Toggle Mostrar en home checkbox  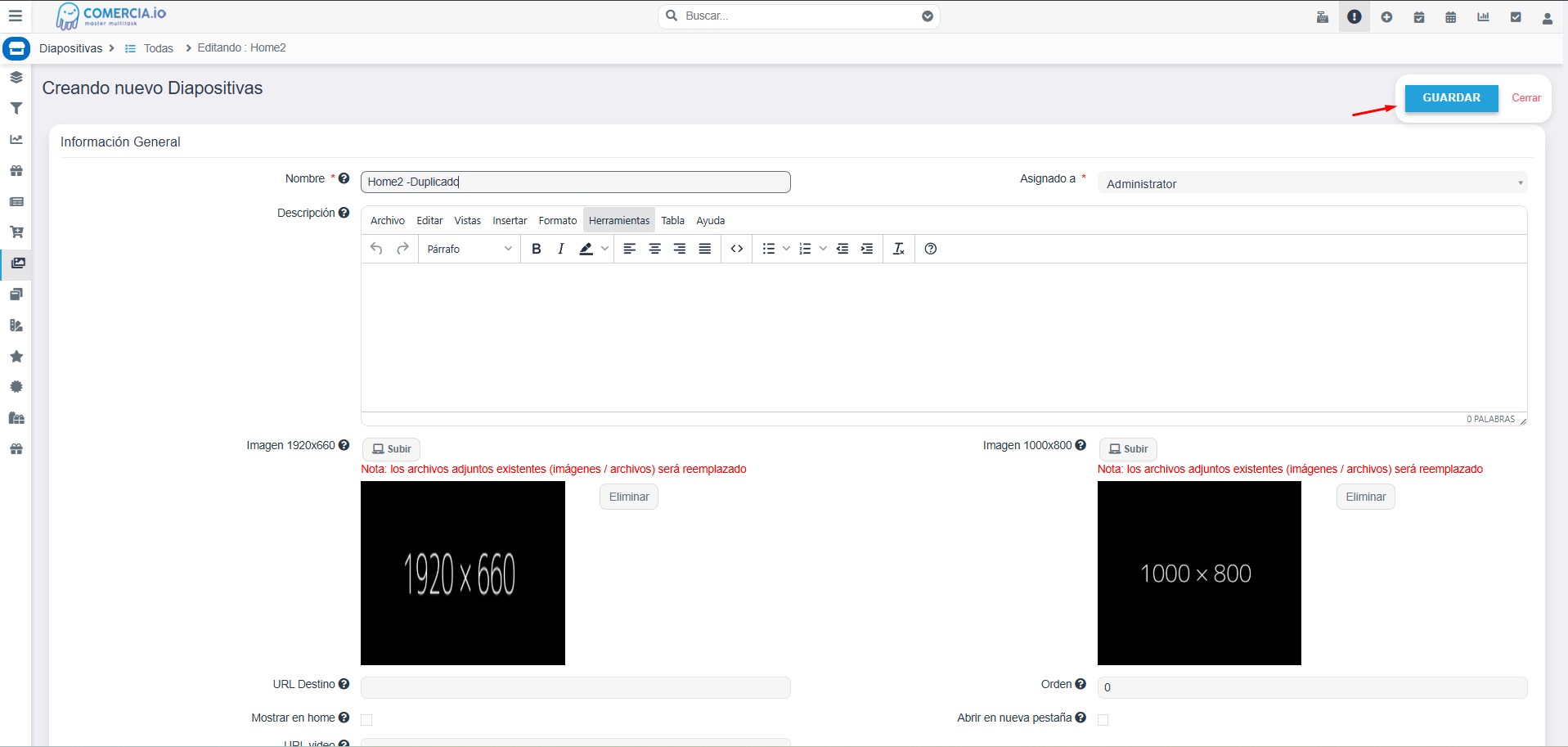coord(366,720)
